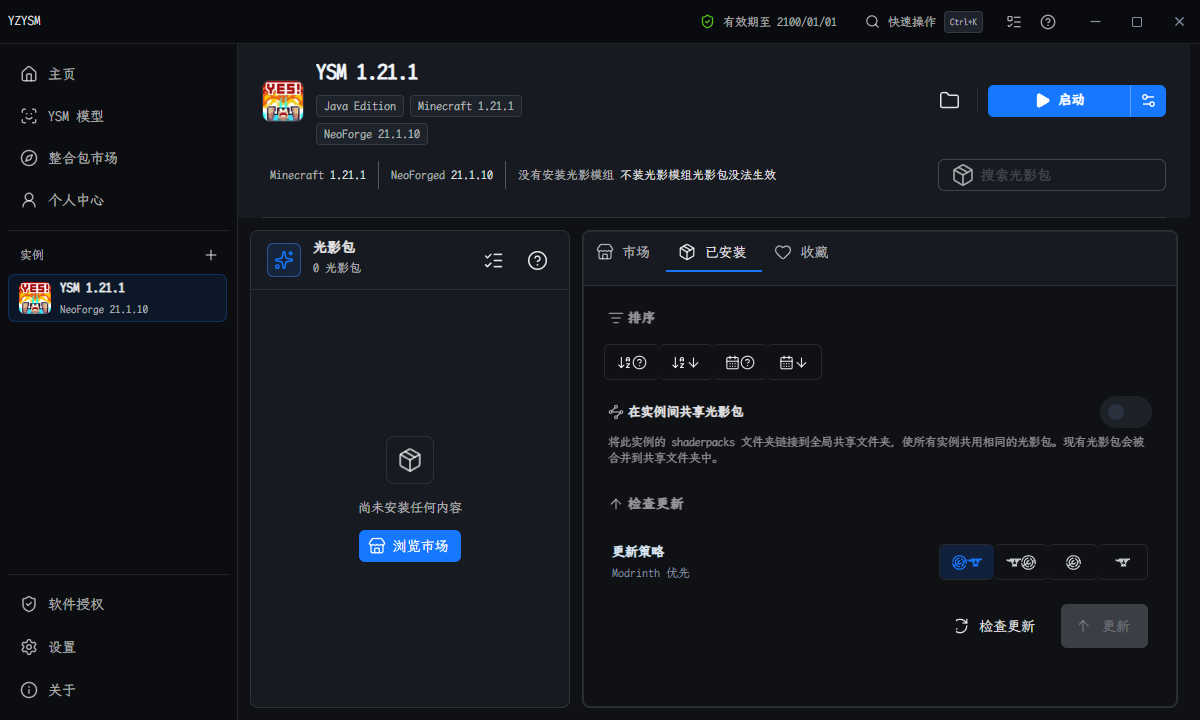This screenshot has width=1200, height=720.
Task: Click the NeoForged 21.1.10 info text
Action: point(442,175)
